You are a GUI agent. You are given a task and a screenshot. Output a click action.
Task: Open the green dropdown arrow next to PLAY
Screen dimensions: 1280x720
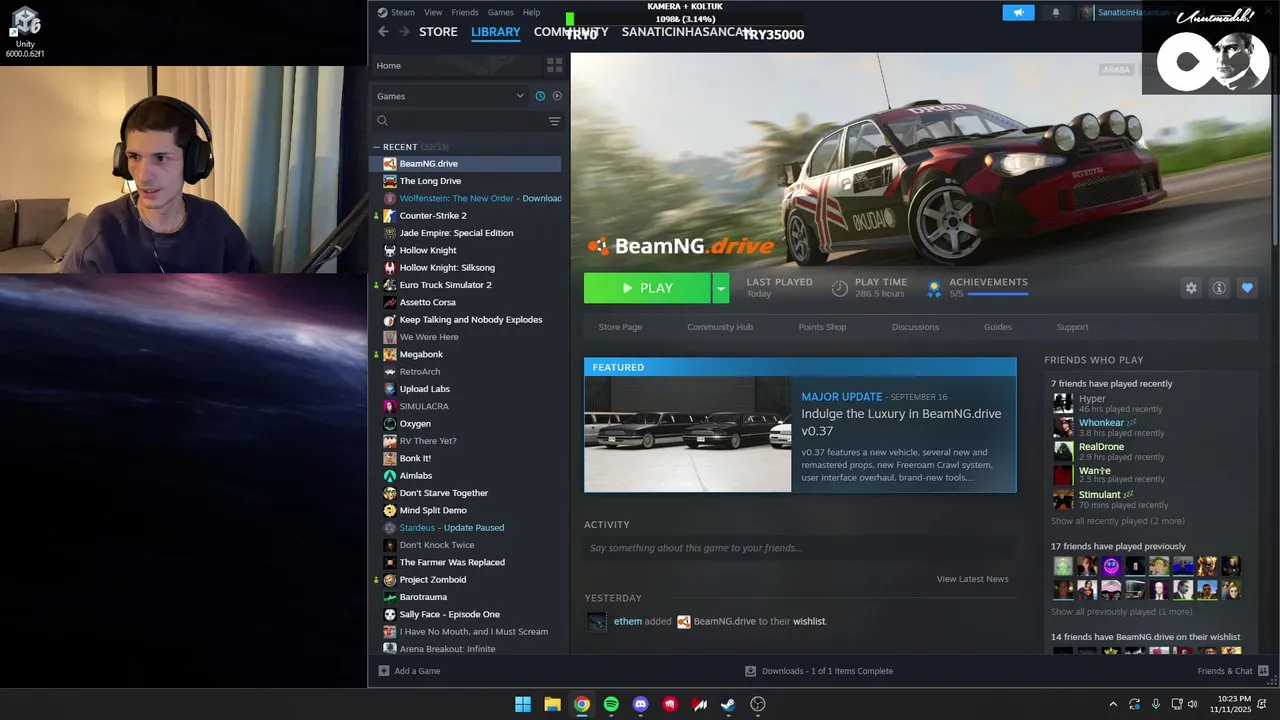[x=720, y=288]
